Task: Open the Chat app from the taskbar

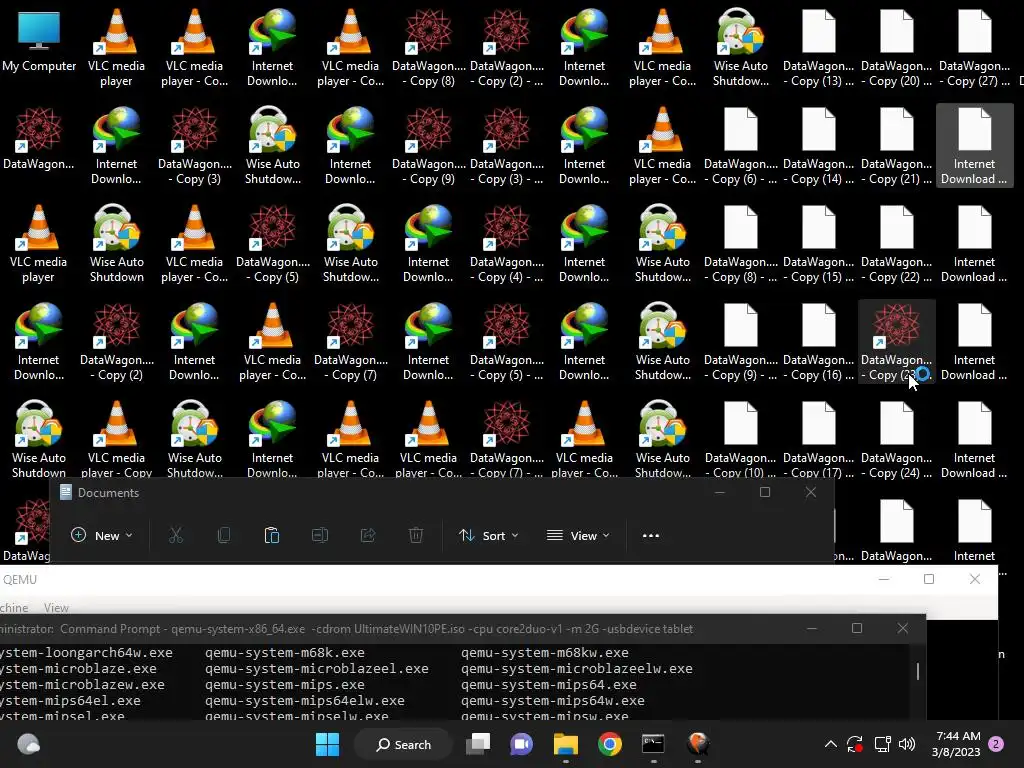Action: coord(521,744)
